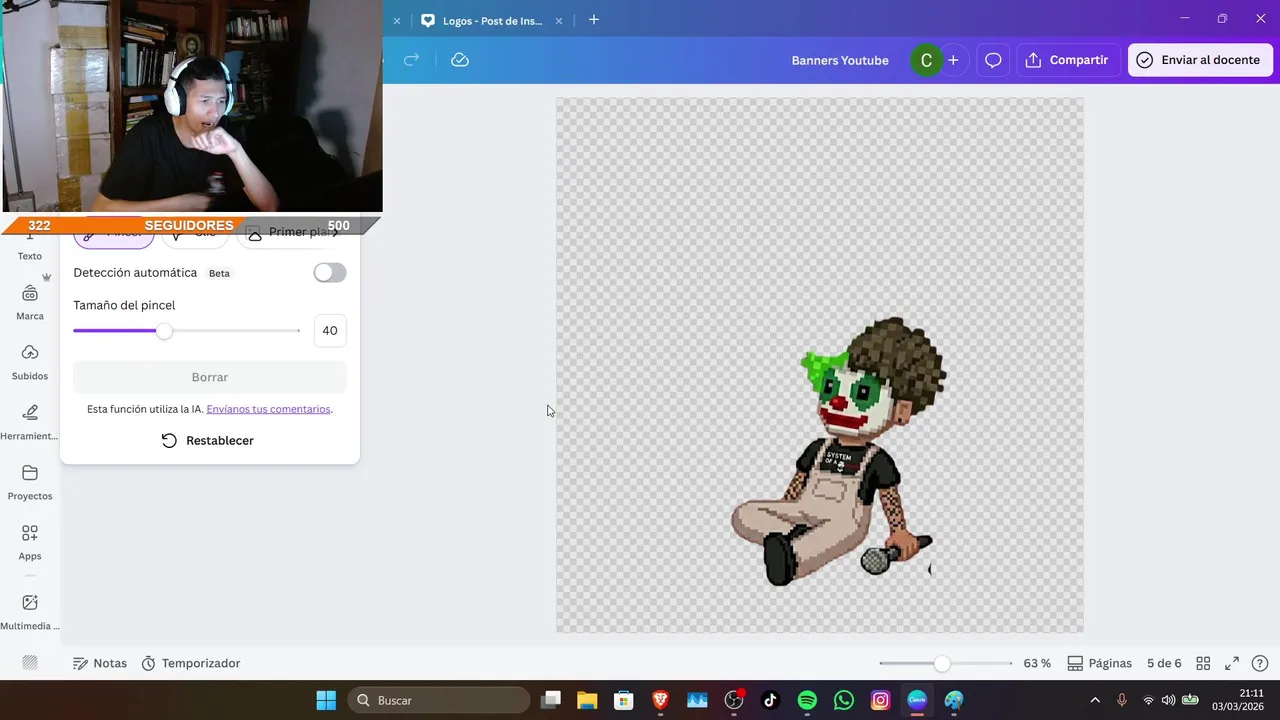
Task: Open TikTok from the taskbar
Action: tap(770, 700)
